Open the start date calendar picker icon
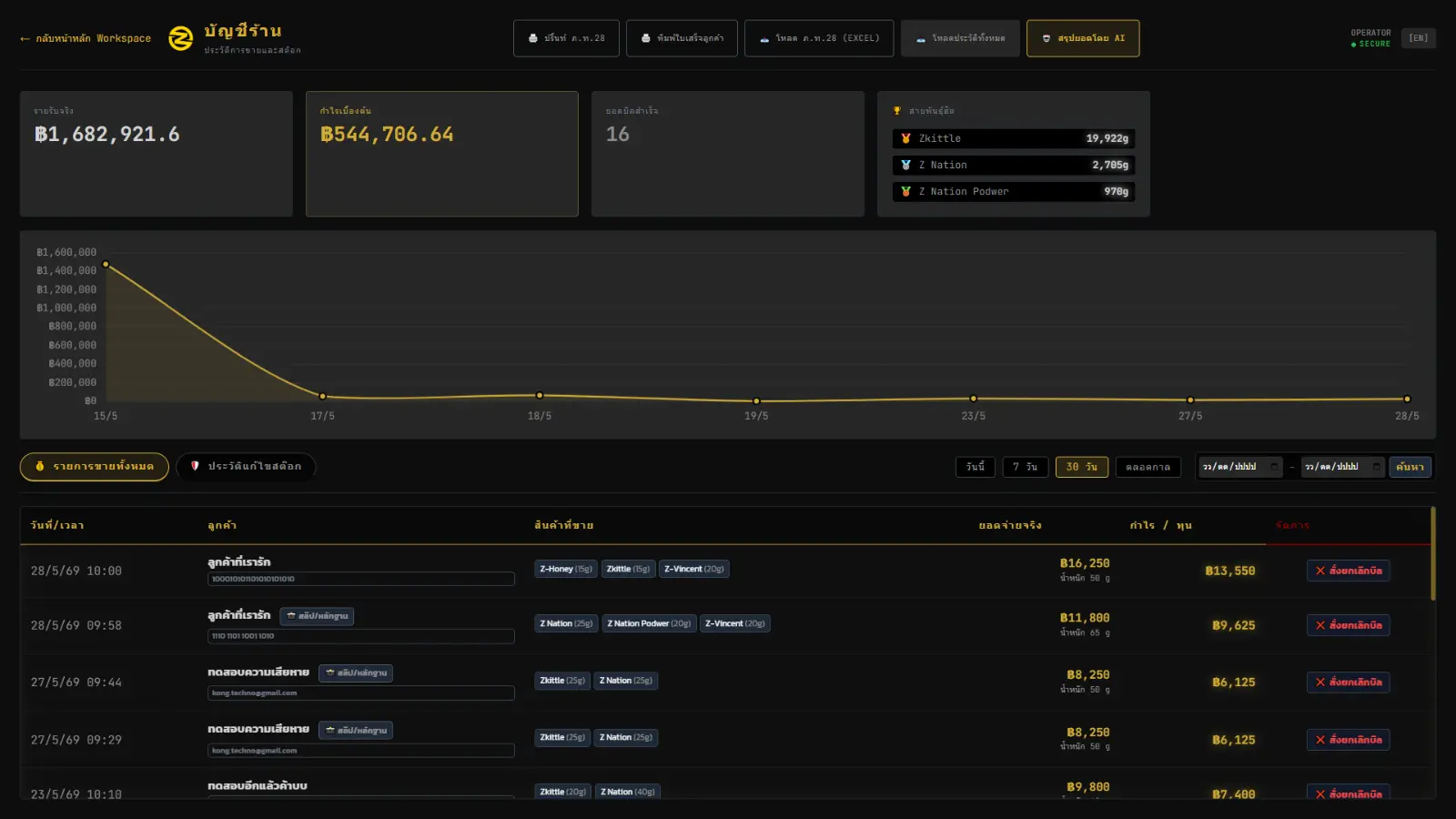 point(1274,467)
